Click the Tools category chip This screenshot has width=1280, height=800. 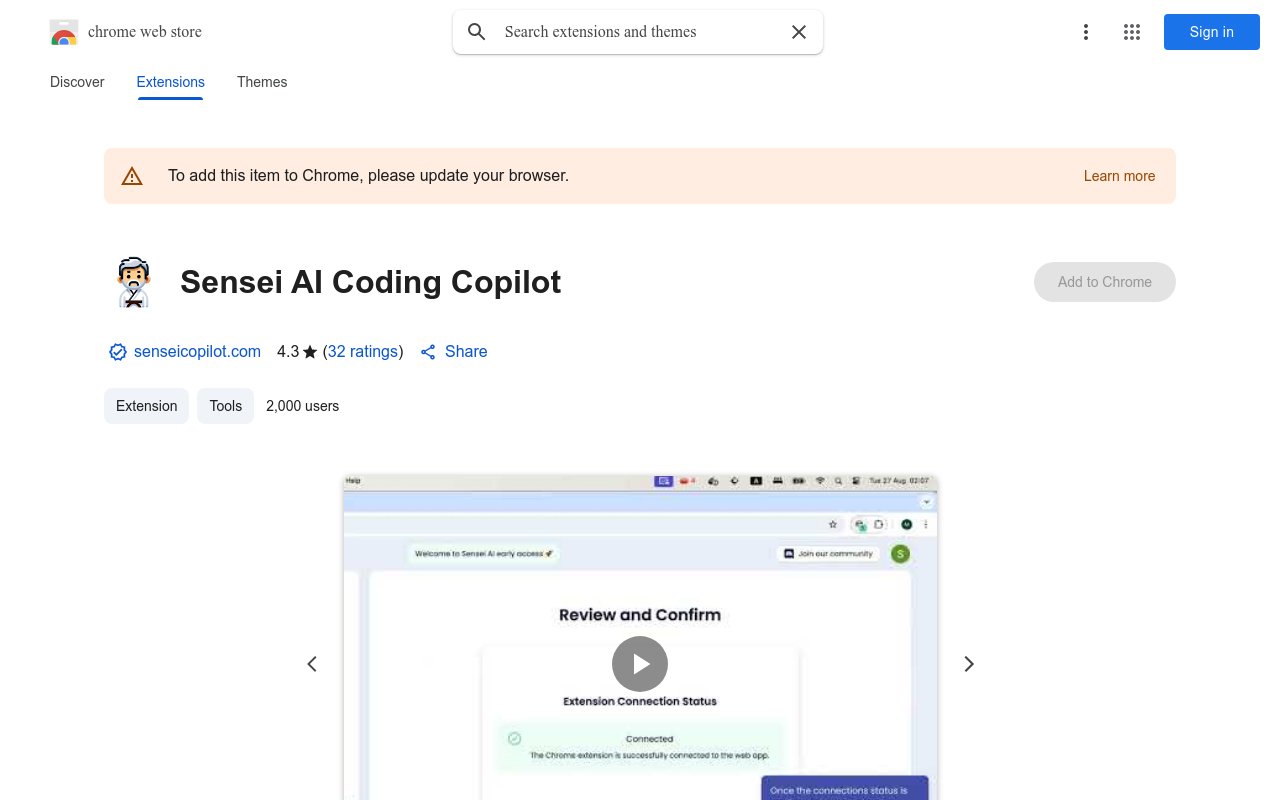(x=226, y=406)
